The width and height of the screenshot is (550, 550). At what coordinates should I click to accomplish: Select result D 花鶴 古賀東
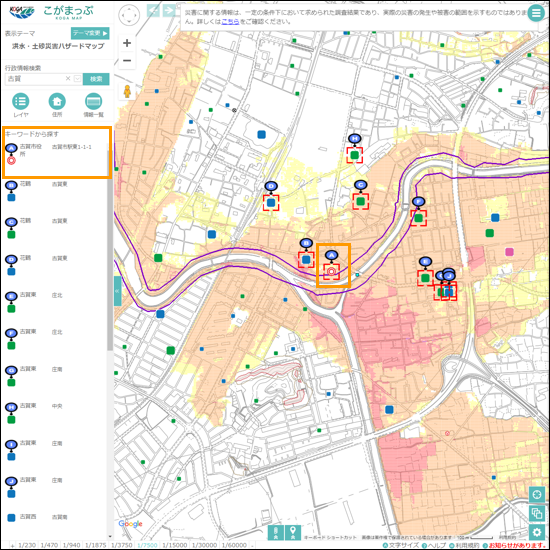point(55,265)
